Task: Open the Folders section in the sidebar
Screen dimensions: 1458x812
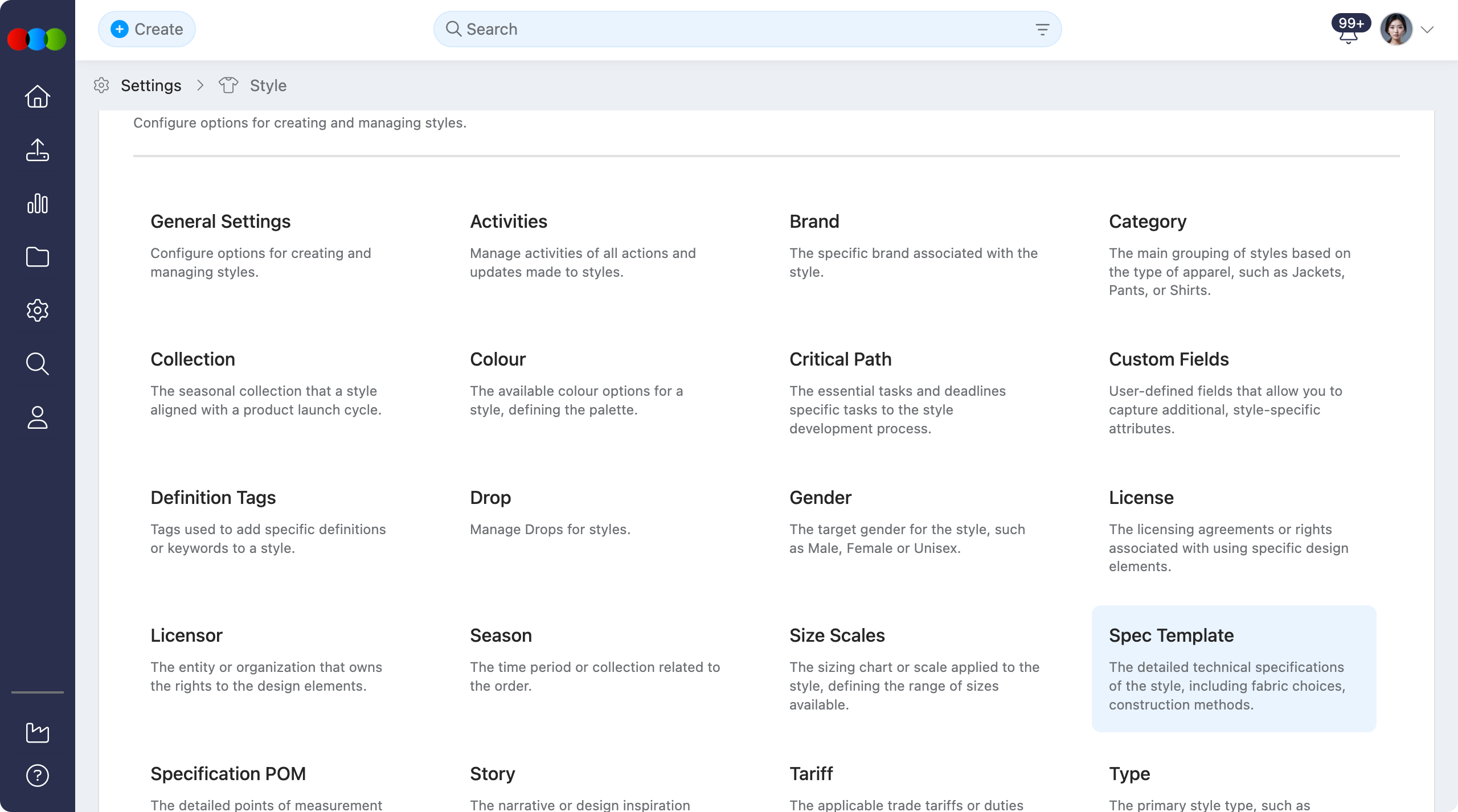Action: pyautogui.click(x=37, y=257)
